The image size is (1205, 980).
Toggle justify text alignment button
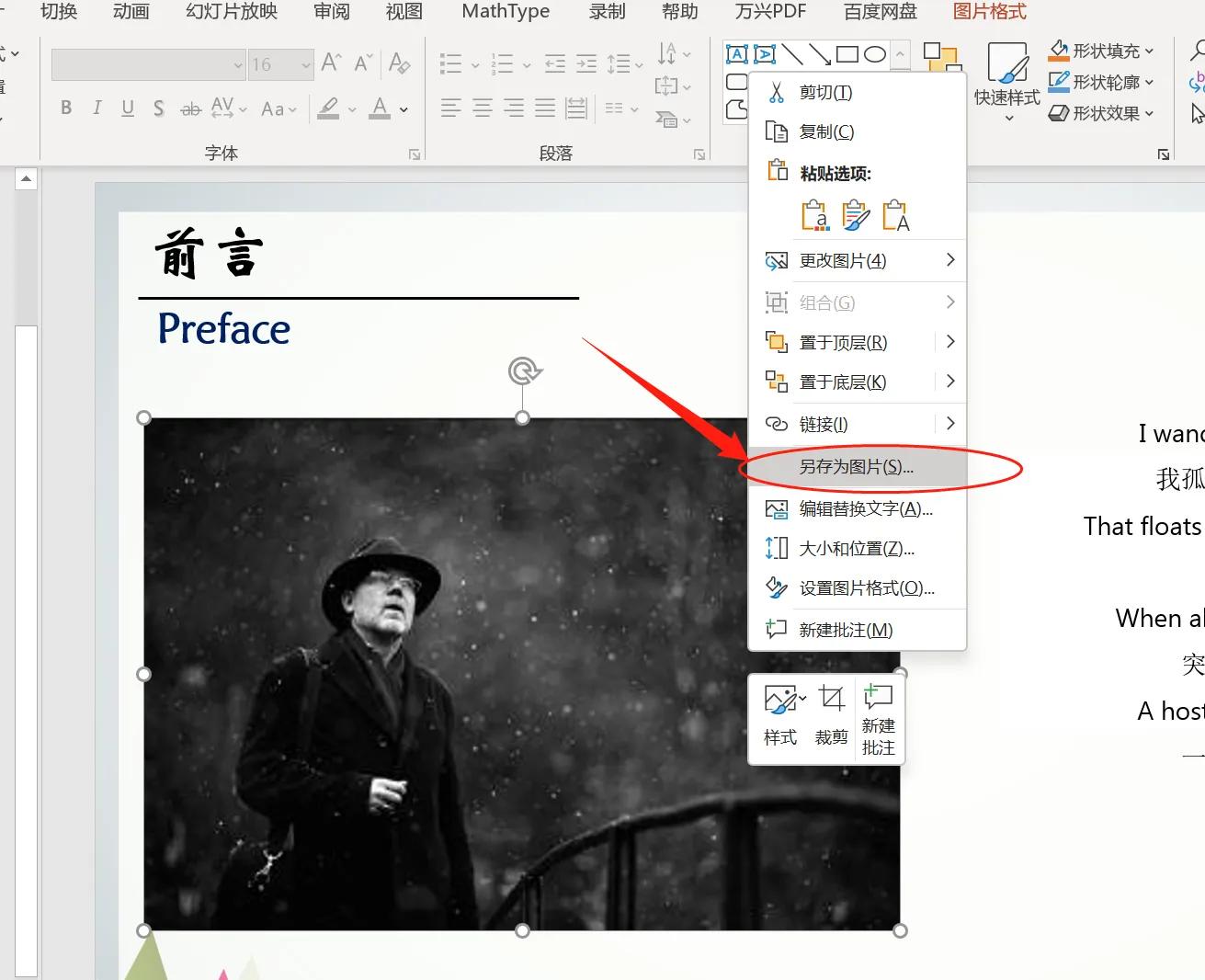point(545,108)
